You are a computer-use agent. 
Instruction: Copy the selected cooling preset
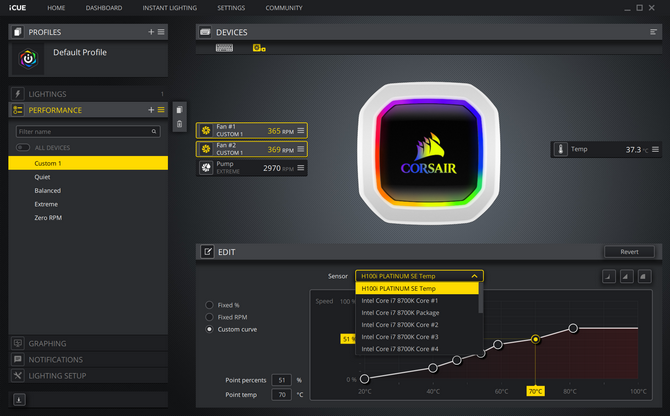(179, 110)
